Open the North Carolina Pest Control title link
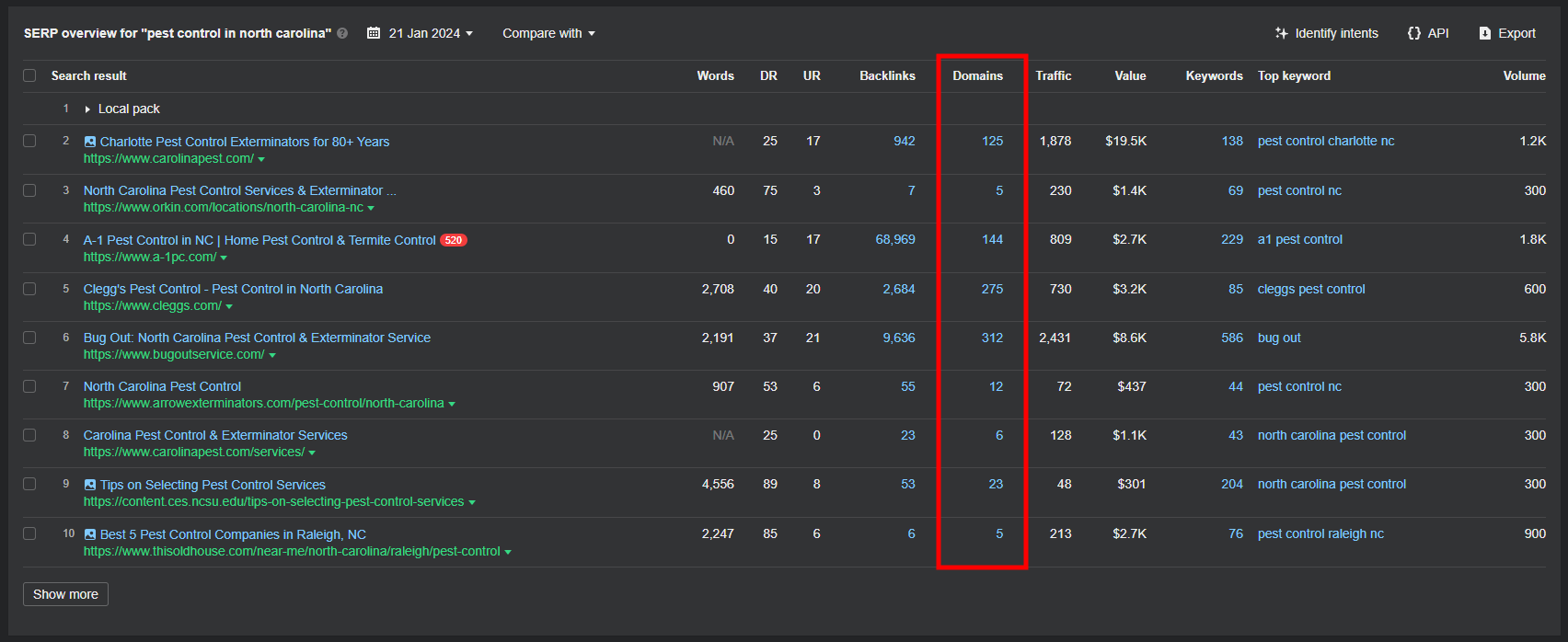 point(162,386)
